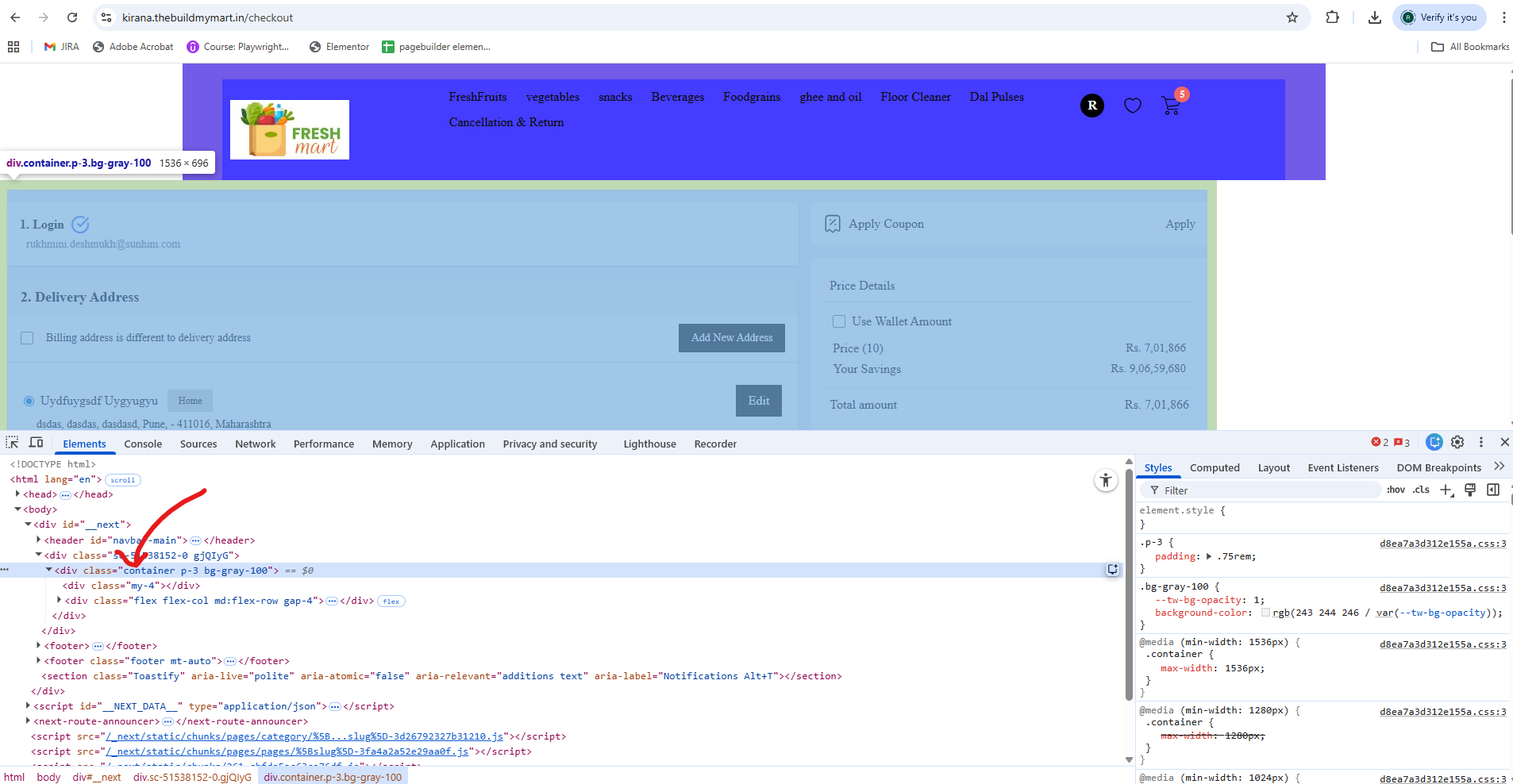Expand the footer mt-auto node
This screenshot has width=1513, height=784.
coord(38,660)
